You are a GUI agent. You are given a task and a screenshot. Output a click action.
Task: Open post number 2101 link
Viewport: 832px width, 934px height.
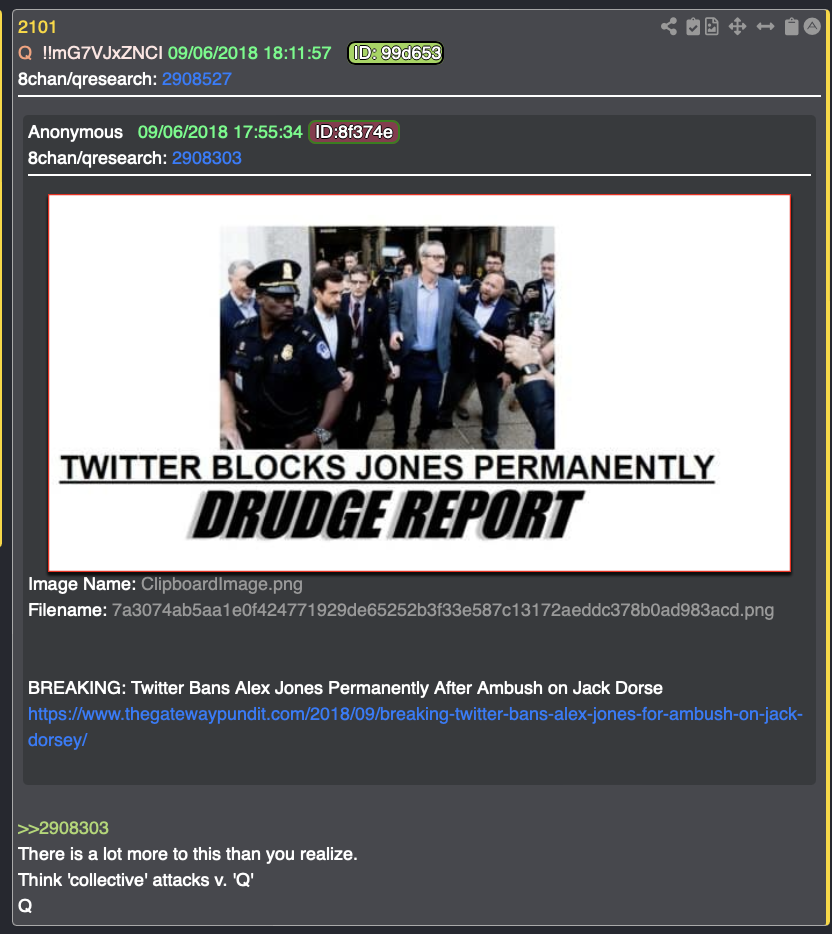(37, 27)
